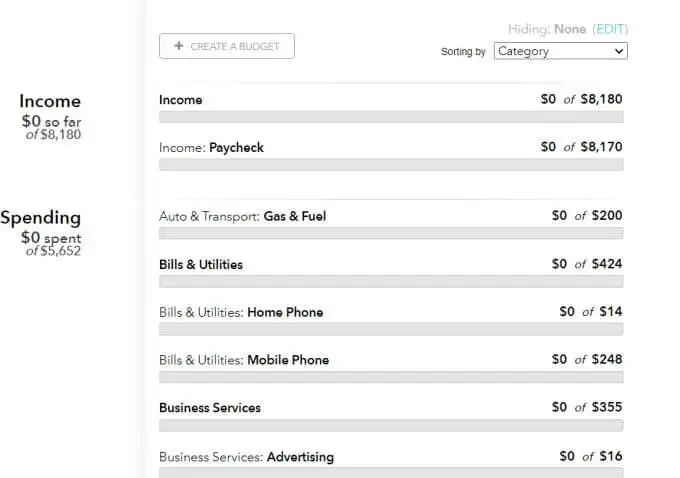Viewport: 680px width, 478px height.
Task: Select the Advertising budget entry
Action: pos(391,462)
